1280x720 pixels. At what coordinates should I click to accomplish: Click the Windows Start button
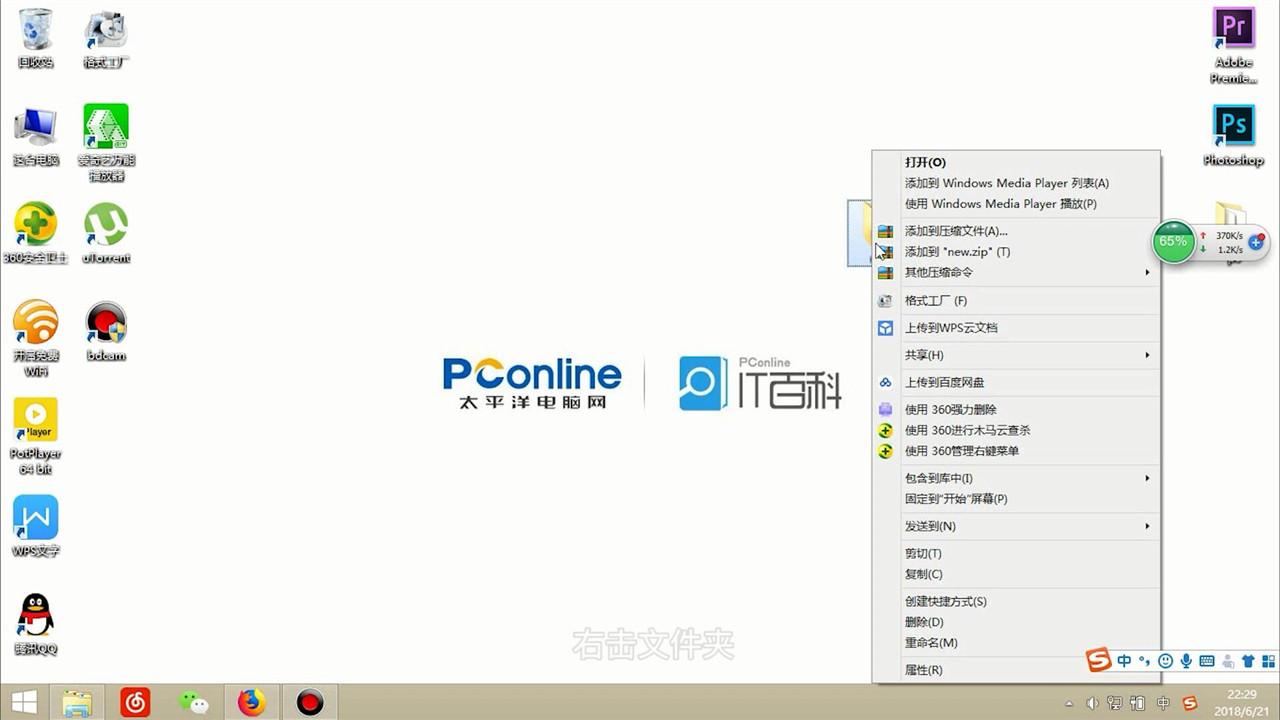tap(24, 703)
